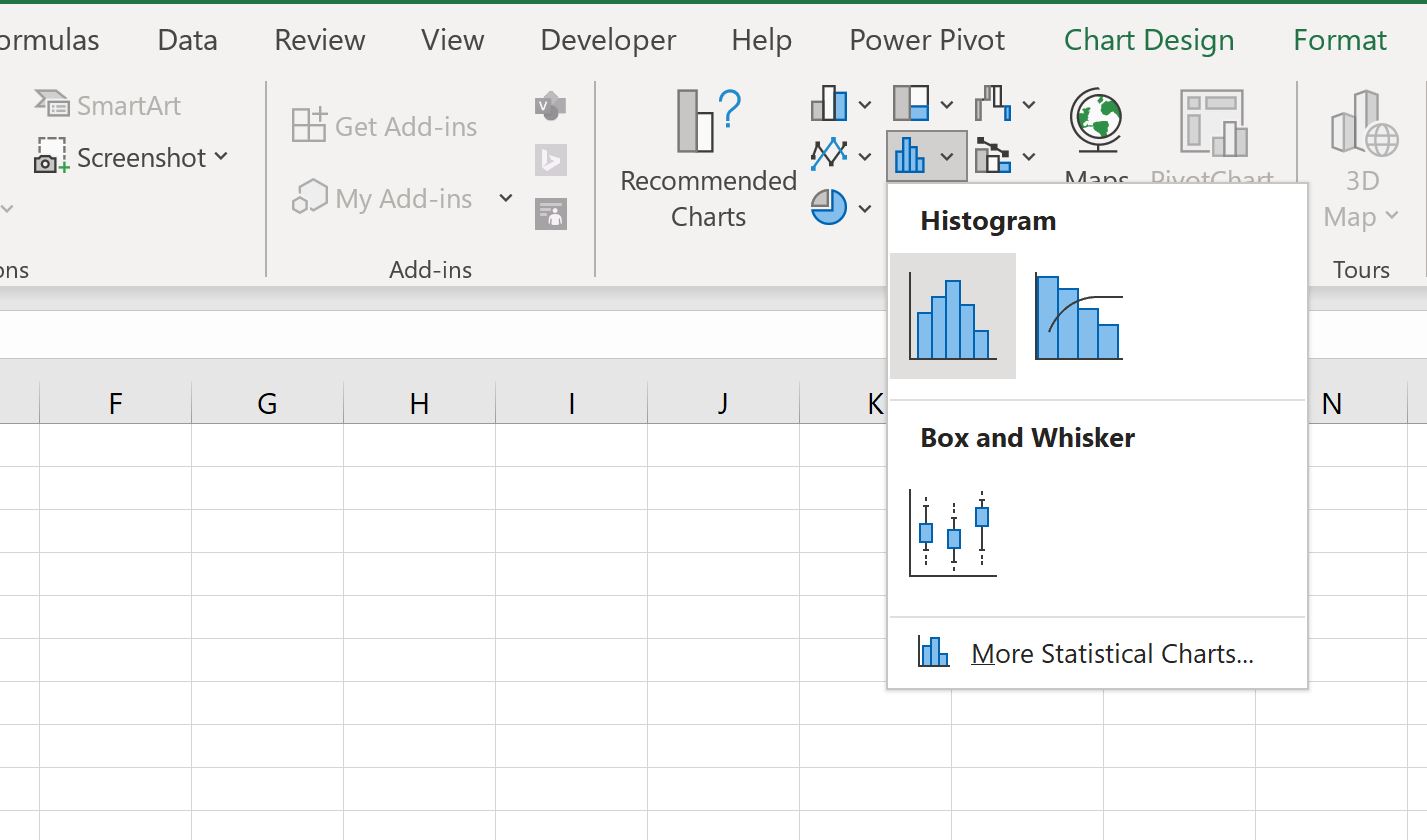Switch to the Chart Design tab
The image size is (1427, 840).
pos(1148,40)
